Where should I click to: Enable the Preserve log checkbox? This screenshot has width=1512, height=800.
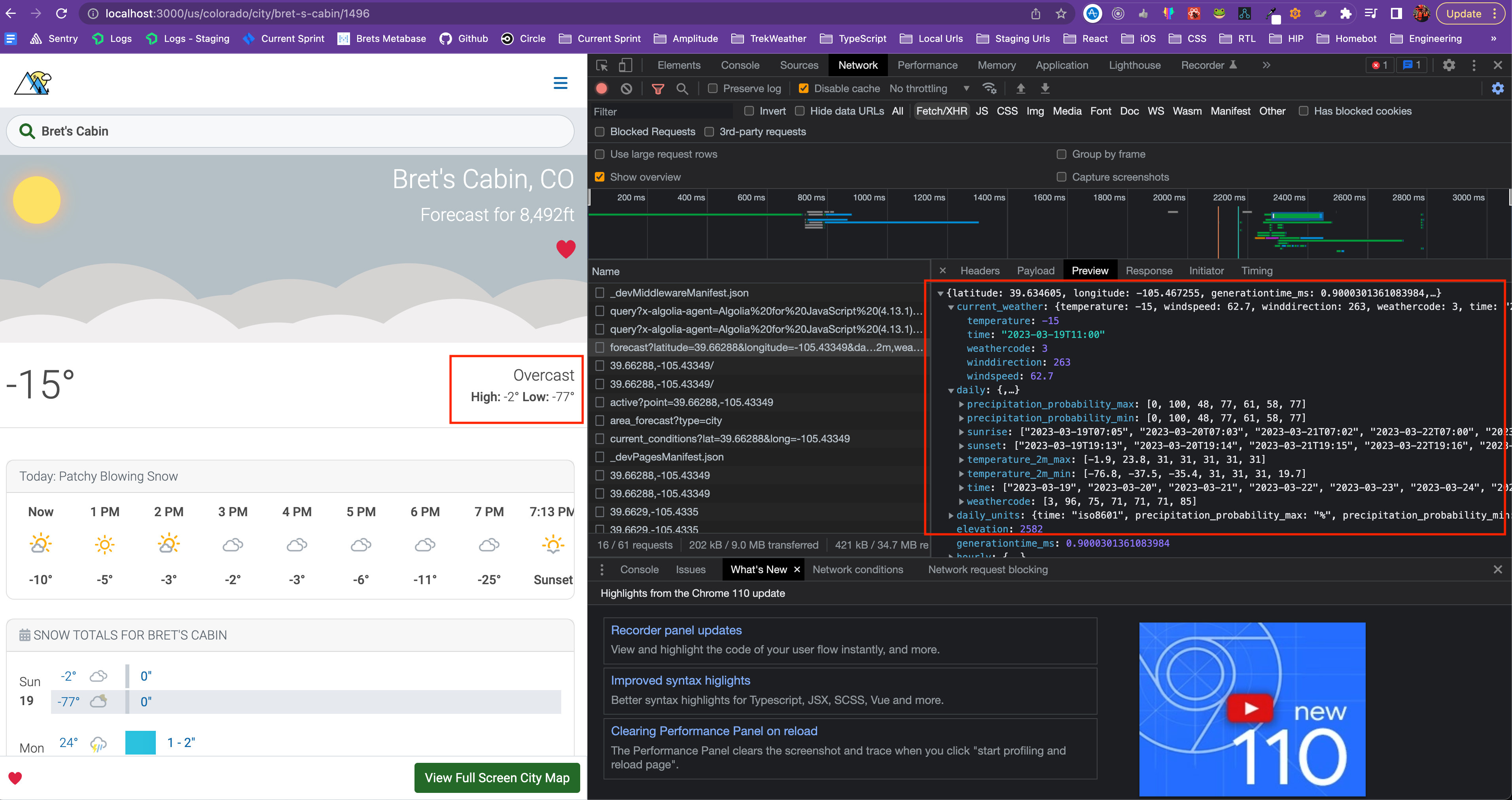tap(713, 89)
